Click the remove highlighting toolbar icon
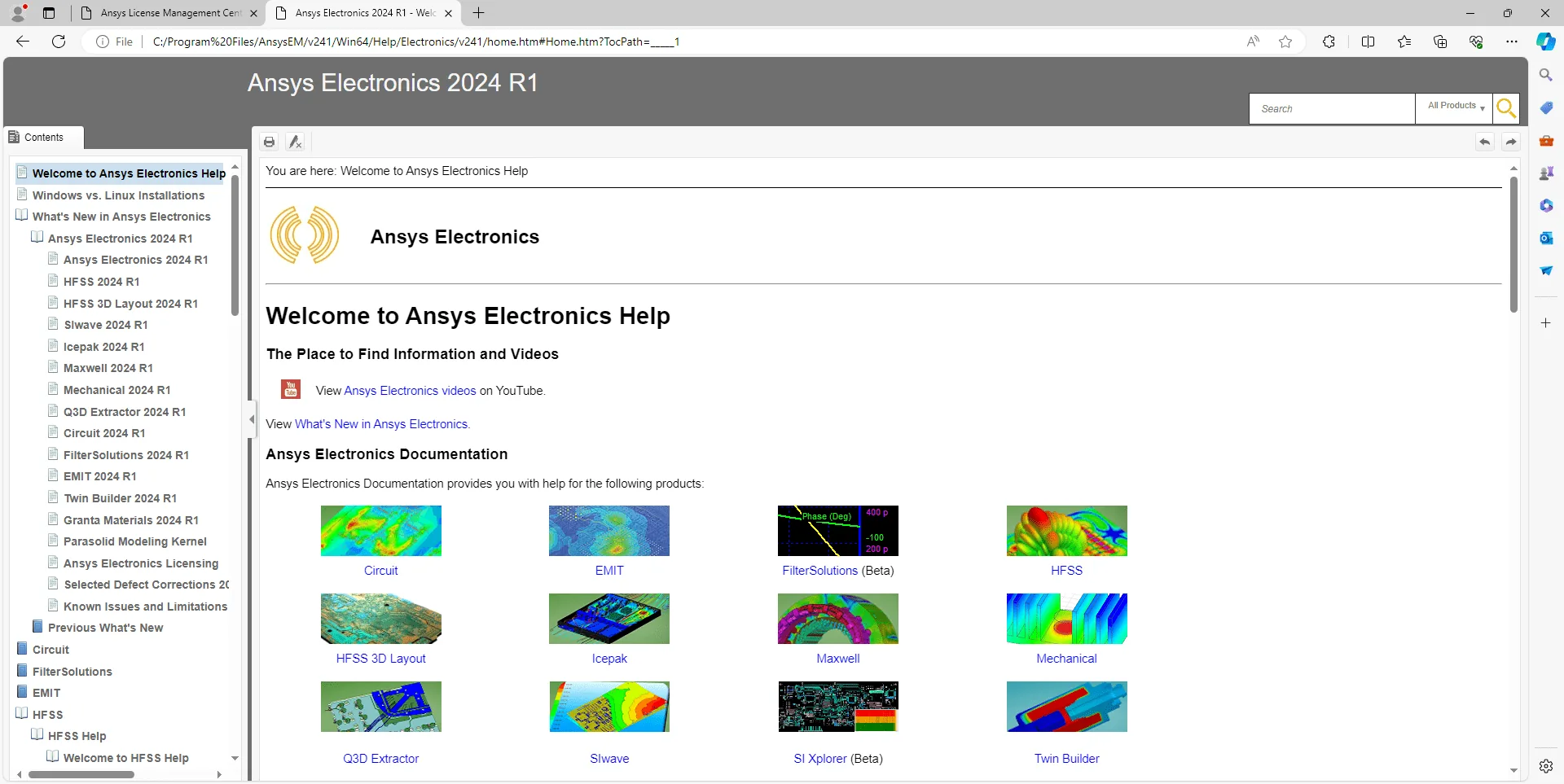1564x784 pixels. coord(295,142)
